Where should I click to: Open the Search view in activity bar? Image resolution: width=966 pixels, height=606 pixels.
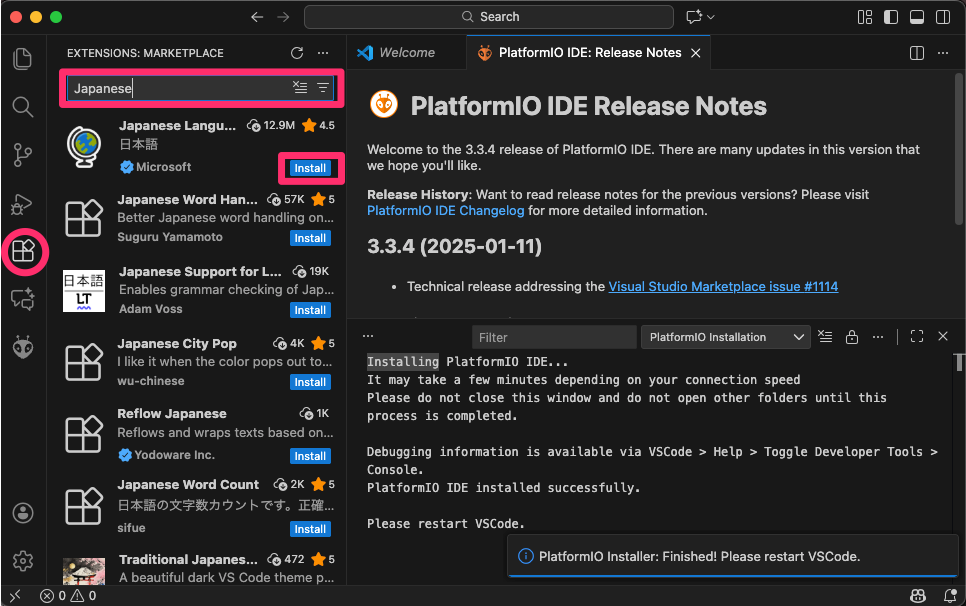click(22, 106)
